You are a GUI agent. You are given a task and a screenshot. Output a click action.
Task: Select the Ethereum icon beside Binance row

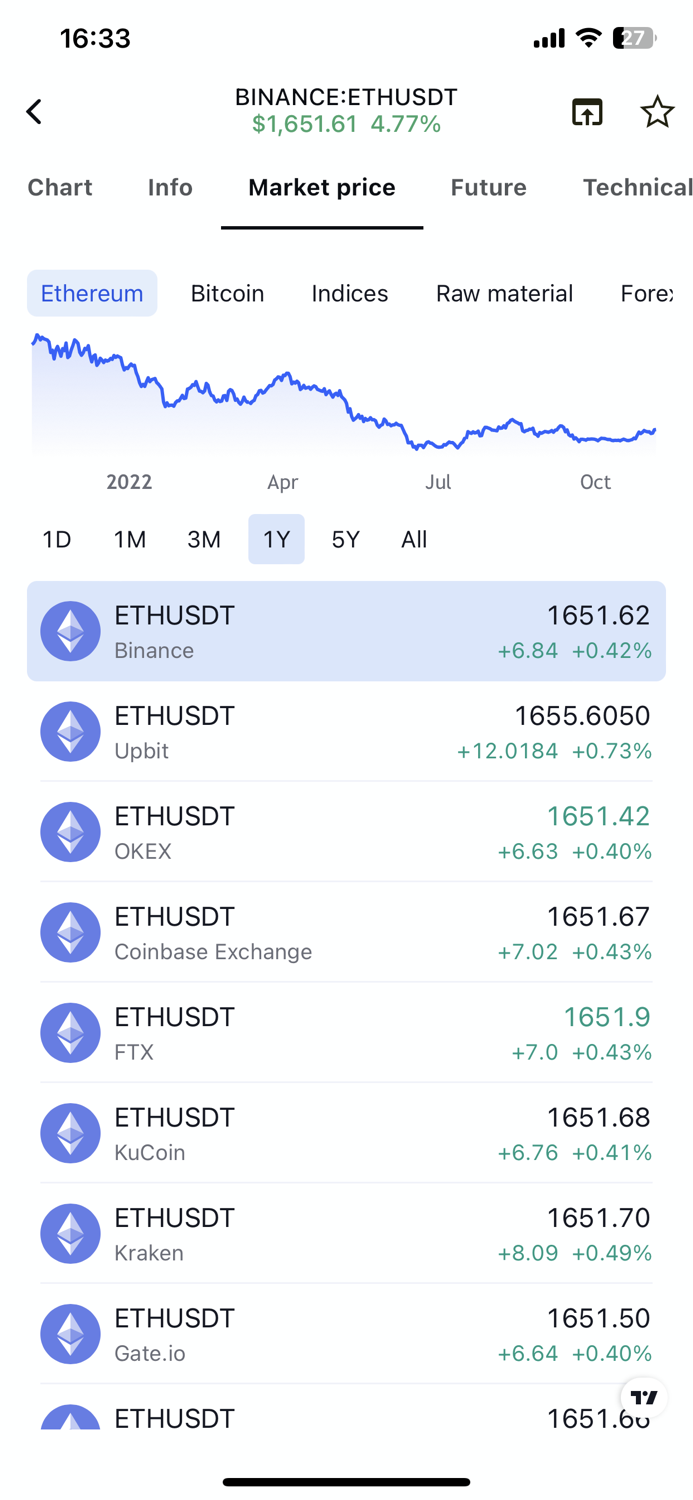[70, 631]
